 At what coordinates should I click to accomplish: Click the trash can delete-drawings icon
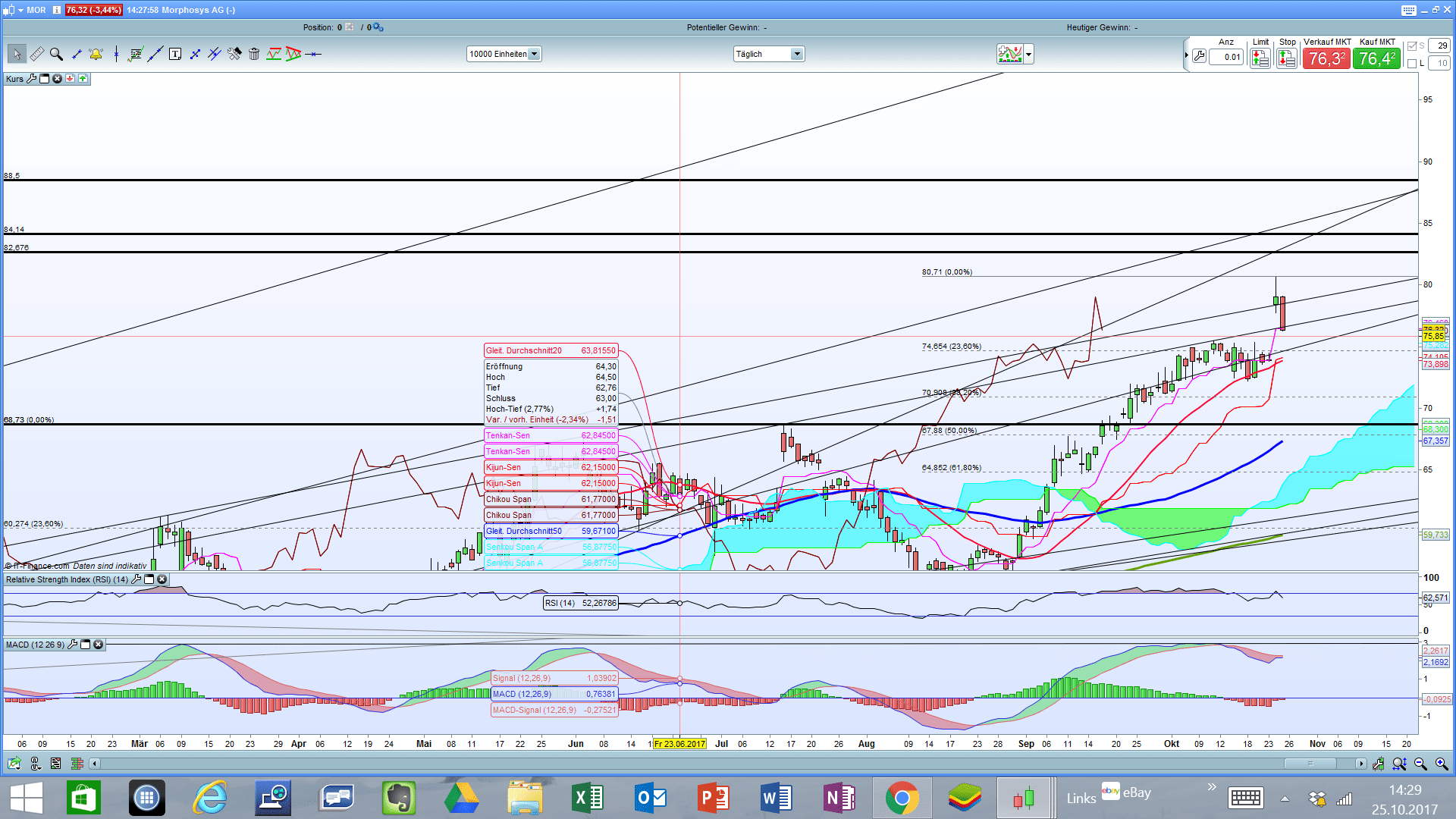point(254,54)
